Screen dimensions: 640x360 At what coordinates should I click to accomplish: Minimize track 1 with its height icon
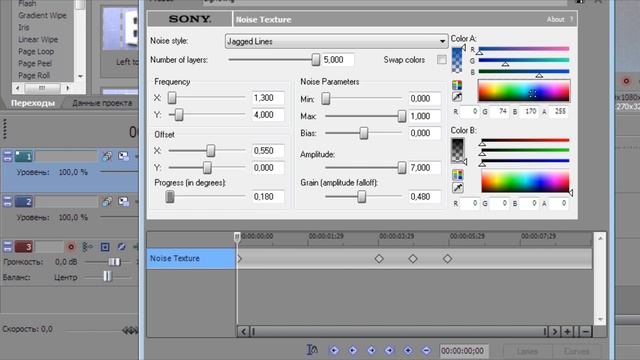click(x=7, y=156)
